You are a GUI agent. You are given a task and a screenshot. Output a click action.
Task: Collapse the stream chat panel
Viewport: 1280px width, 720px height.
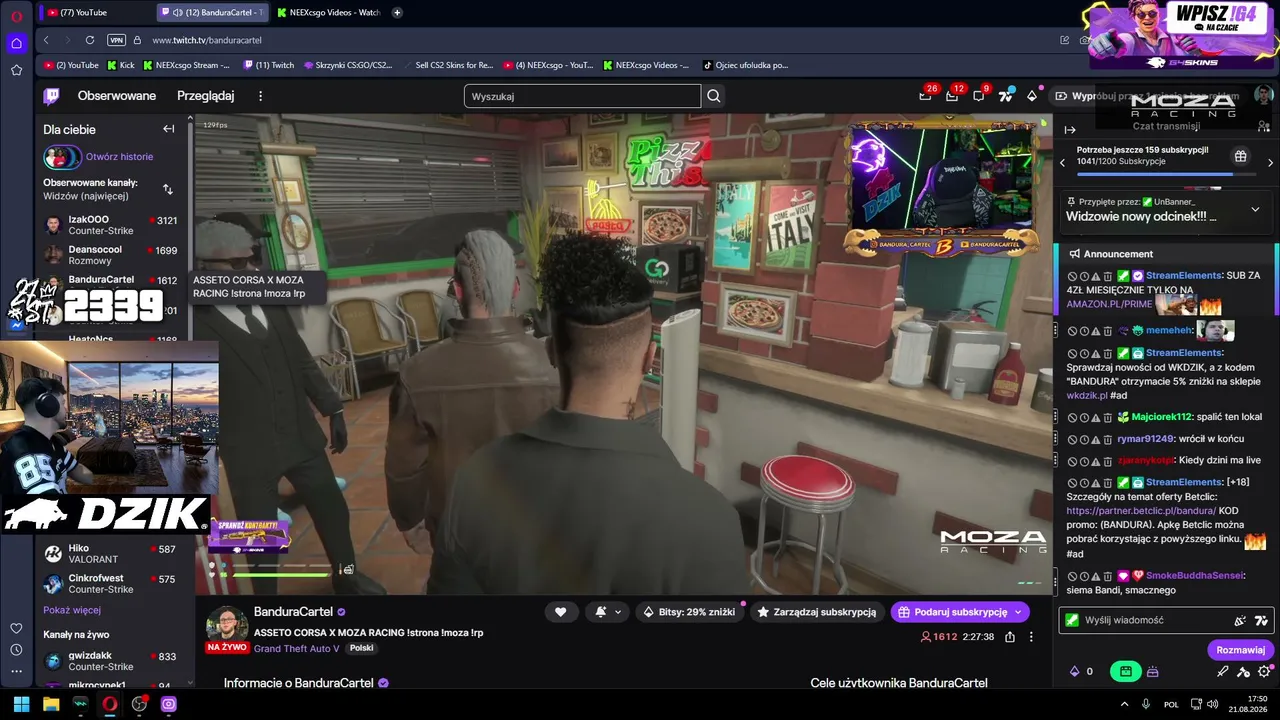pos(1070,129)
